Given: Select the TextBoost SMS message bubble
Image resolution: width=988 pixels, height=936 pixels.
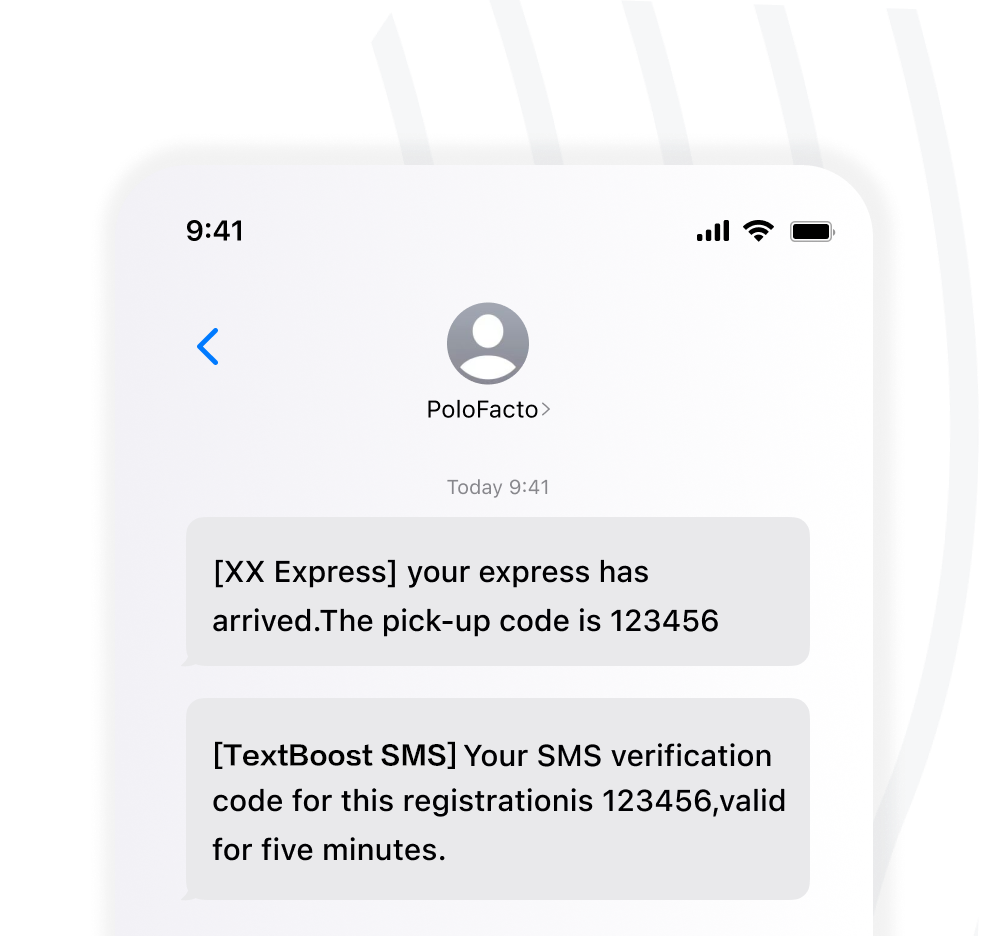Looking at the screenshot, I should 498,799.
